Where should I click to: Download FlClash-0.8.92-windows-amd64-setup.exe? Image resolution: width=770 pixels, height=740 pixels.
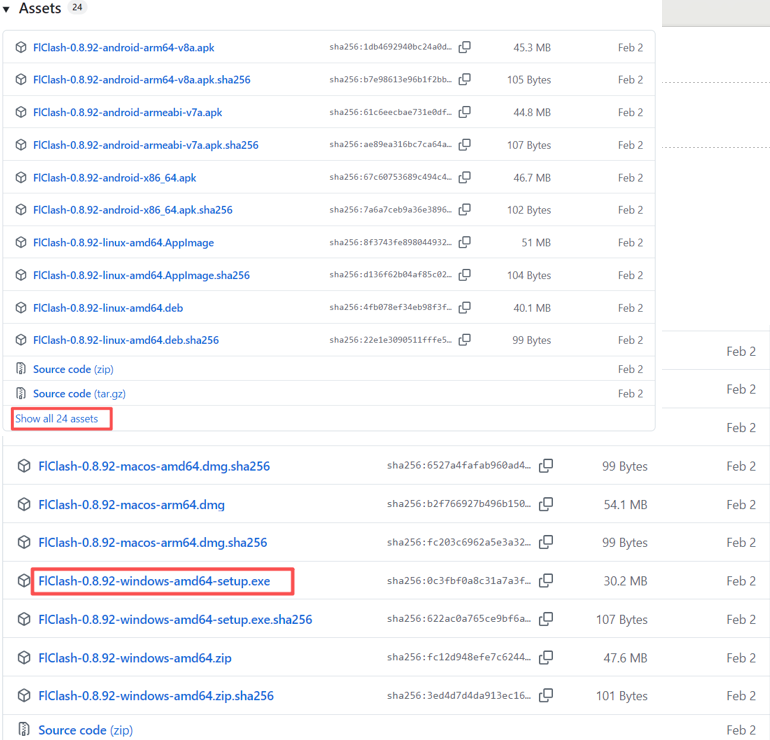coord(154,581)
